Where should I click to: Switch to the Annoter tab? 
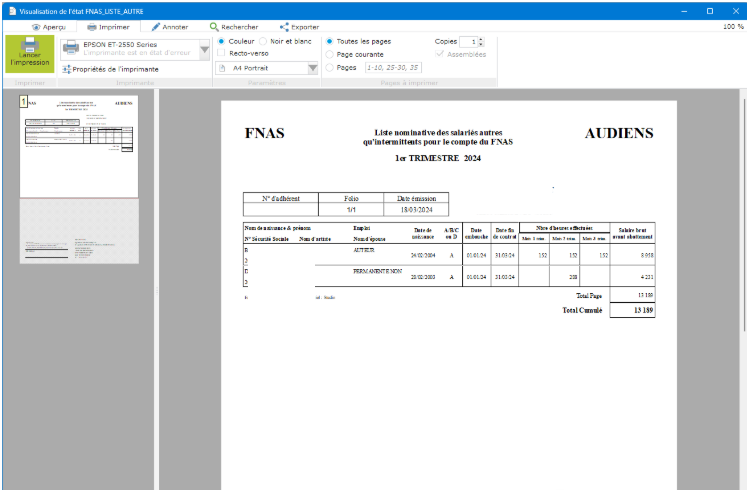[169, 27]
